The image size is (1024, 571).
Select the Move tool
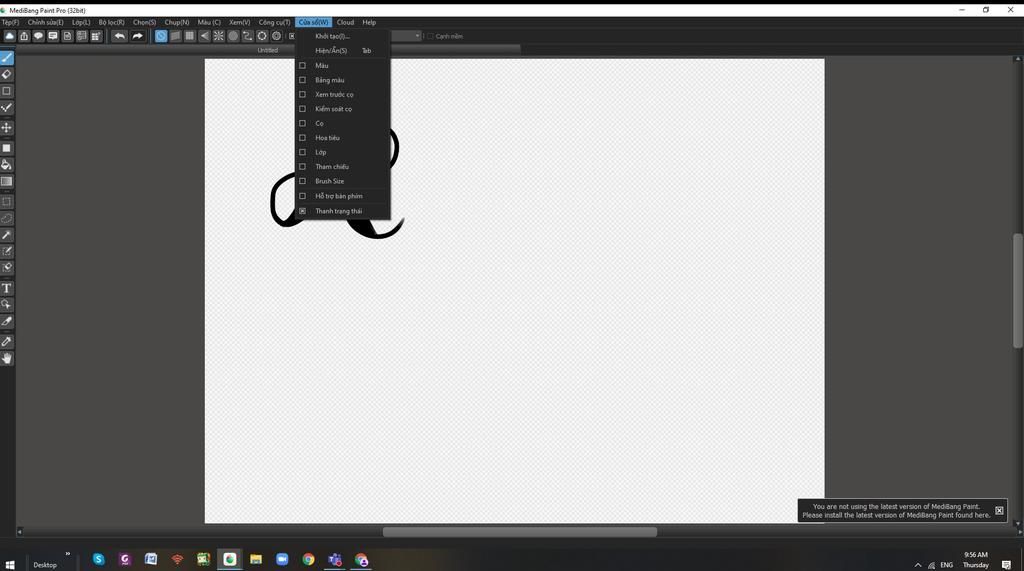(7, 127)
